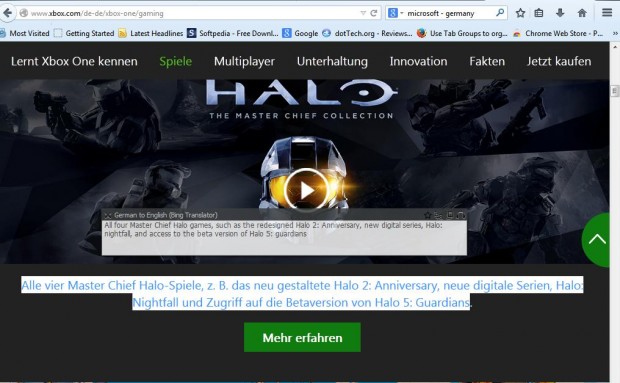Bookmark this page with the star icon
Image resolution: width=620 pixels, height=383 pixels.
point(520,13)
